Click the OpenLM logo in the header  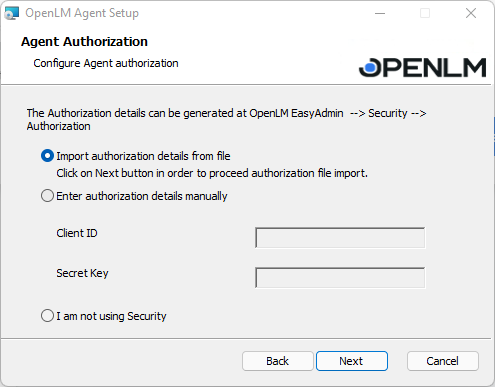[422, 67]
